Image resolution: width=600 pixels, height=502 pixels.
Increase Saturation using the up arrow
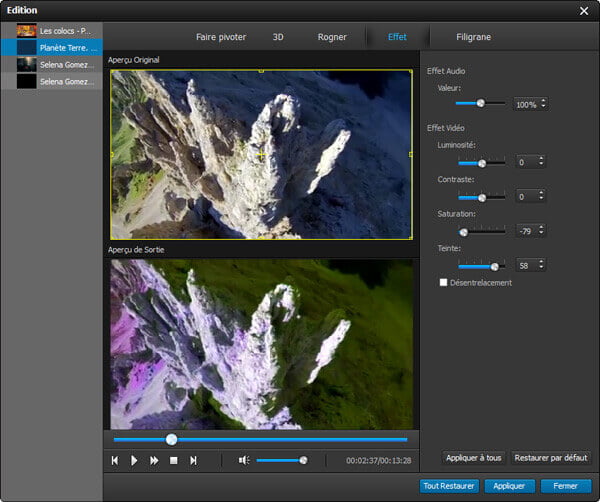point(542,227)
